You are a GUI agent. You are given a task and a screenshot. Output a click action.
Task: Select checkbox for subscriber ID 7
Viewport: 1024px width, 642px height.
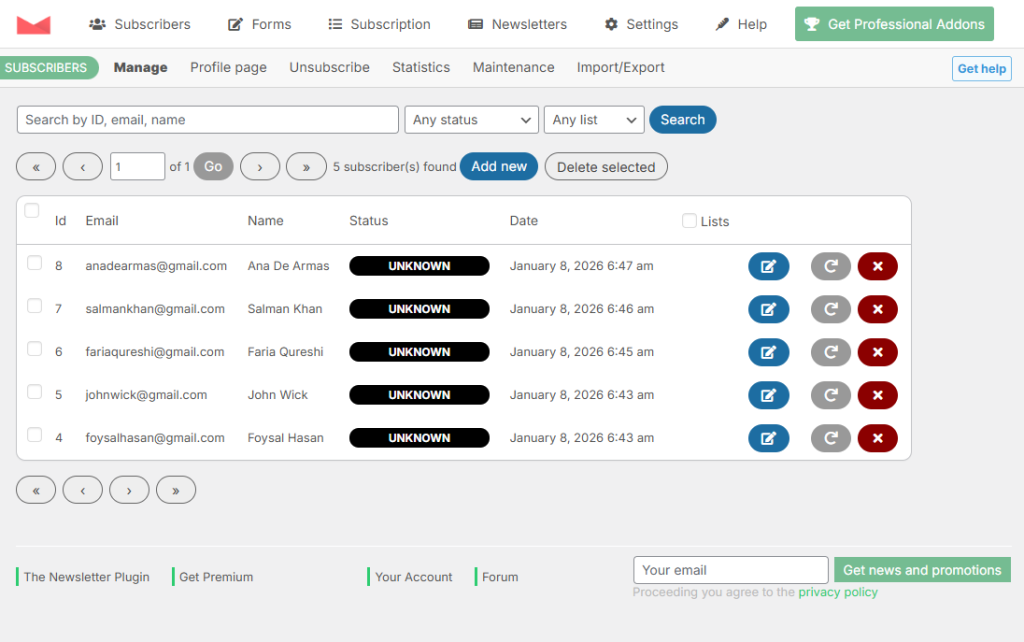(x=35, y=306)
